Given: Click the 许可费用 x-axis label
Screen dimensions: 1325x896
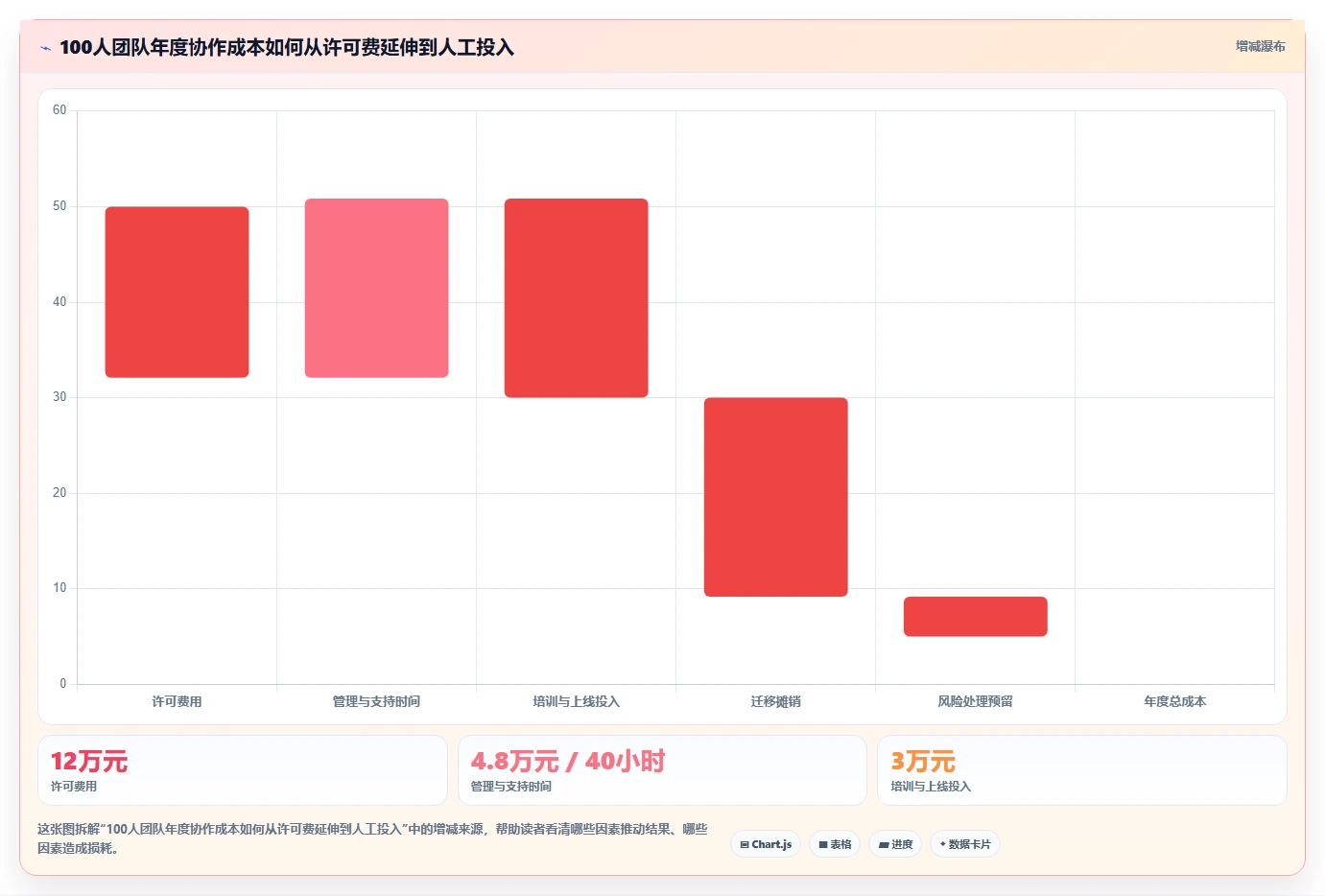Looking at the screenshot, I should 177,701.
